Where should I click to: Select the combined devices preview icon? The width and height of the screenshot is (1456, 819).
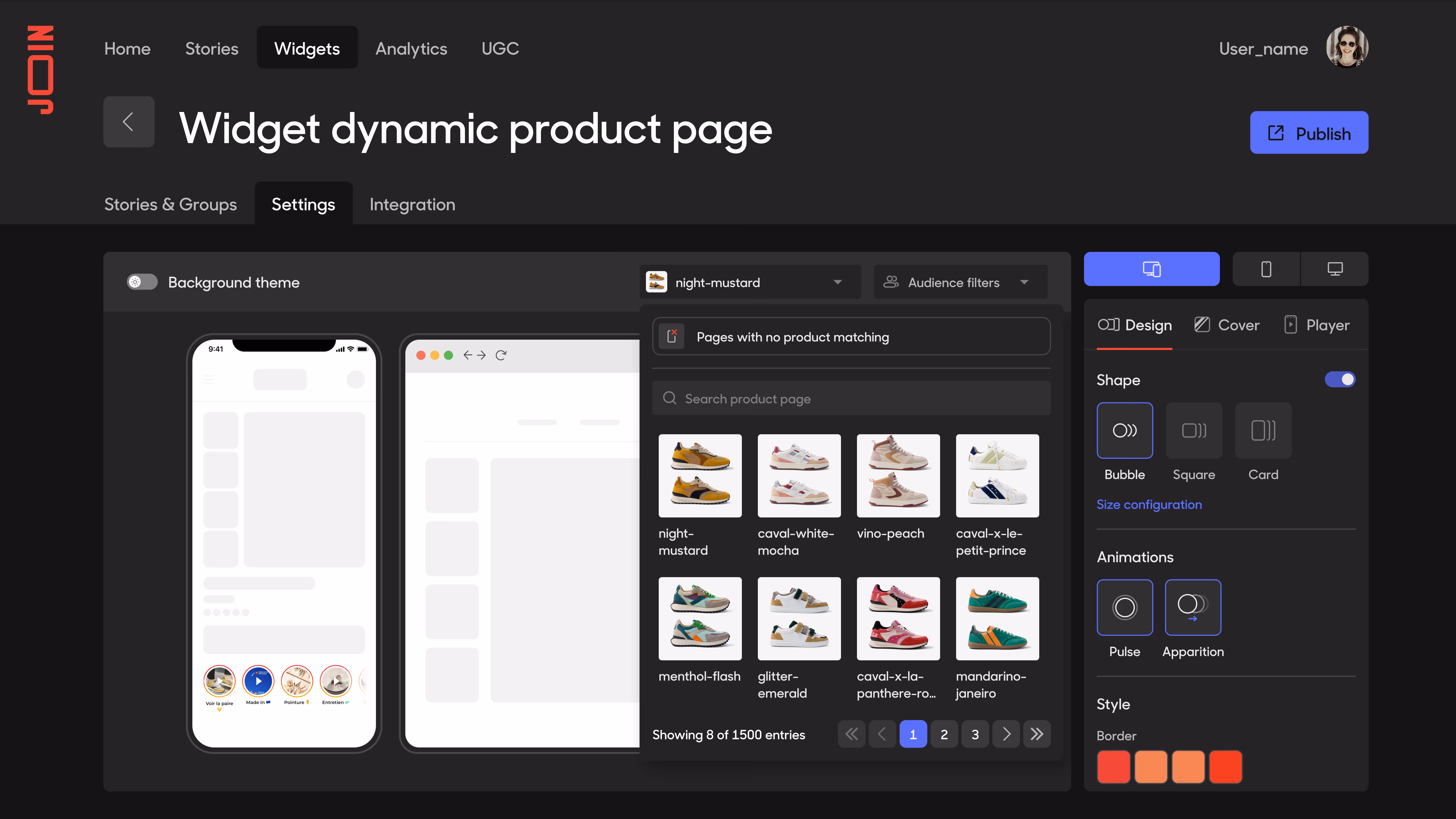tap(1151, 269)
